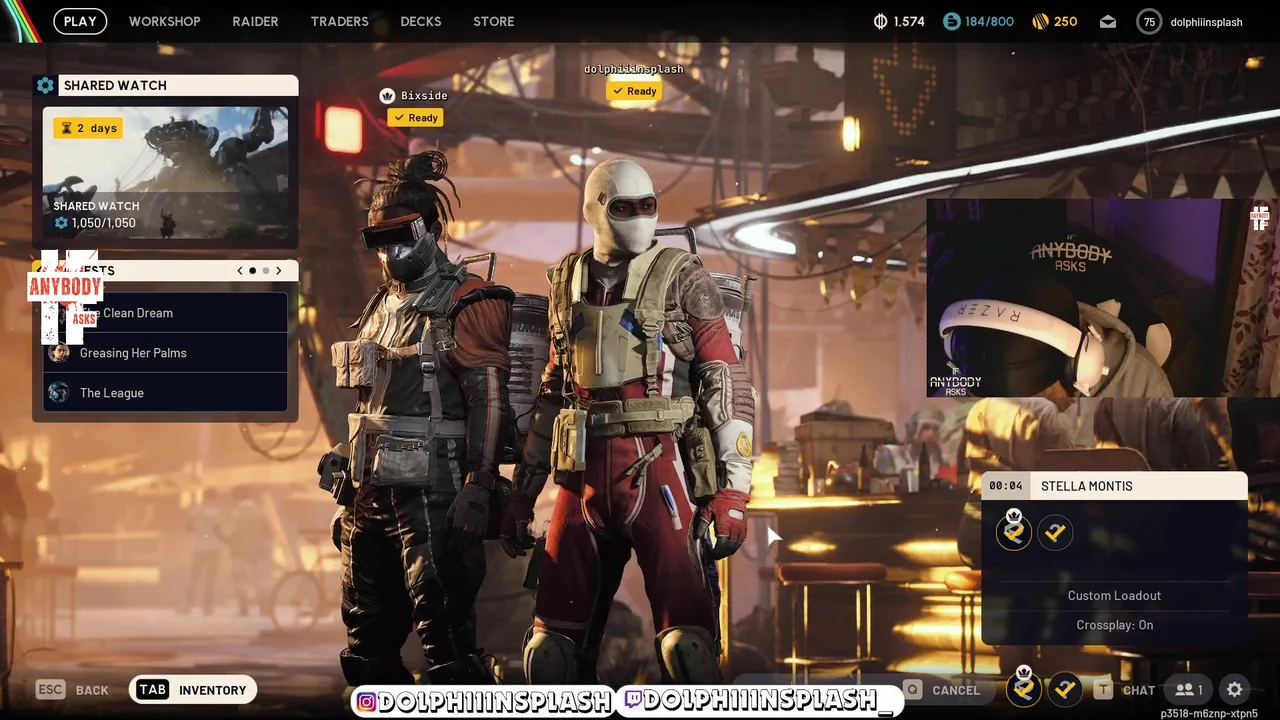Select the second quests page dot
1280x720 pixels.
[265, 271]
